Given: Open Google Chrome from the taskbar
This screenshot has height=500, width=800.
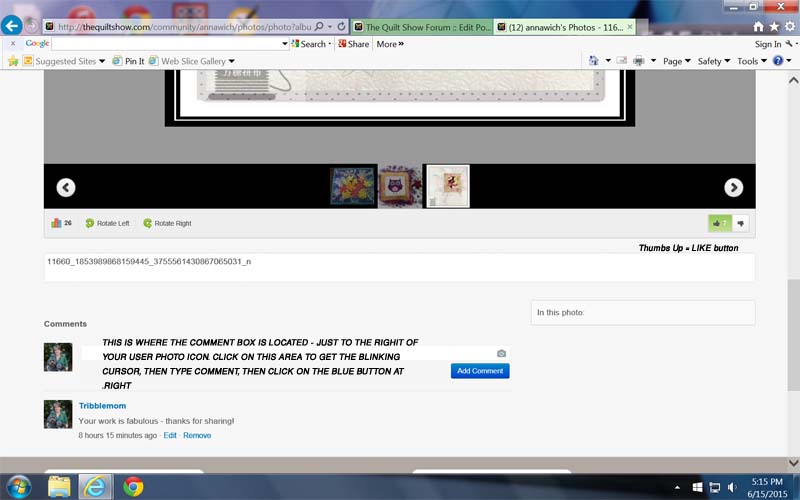Looking at the screenshot, I should click(x=133, y=487).
